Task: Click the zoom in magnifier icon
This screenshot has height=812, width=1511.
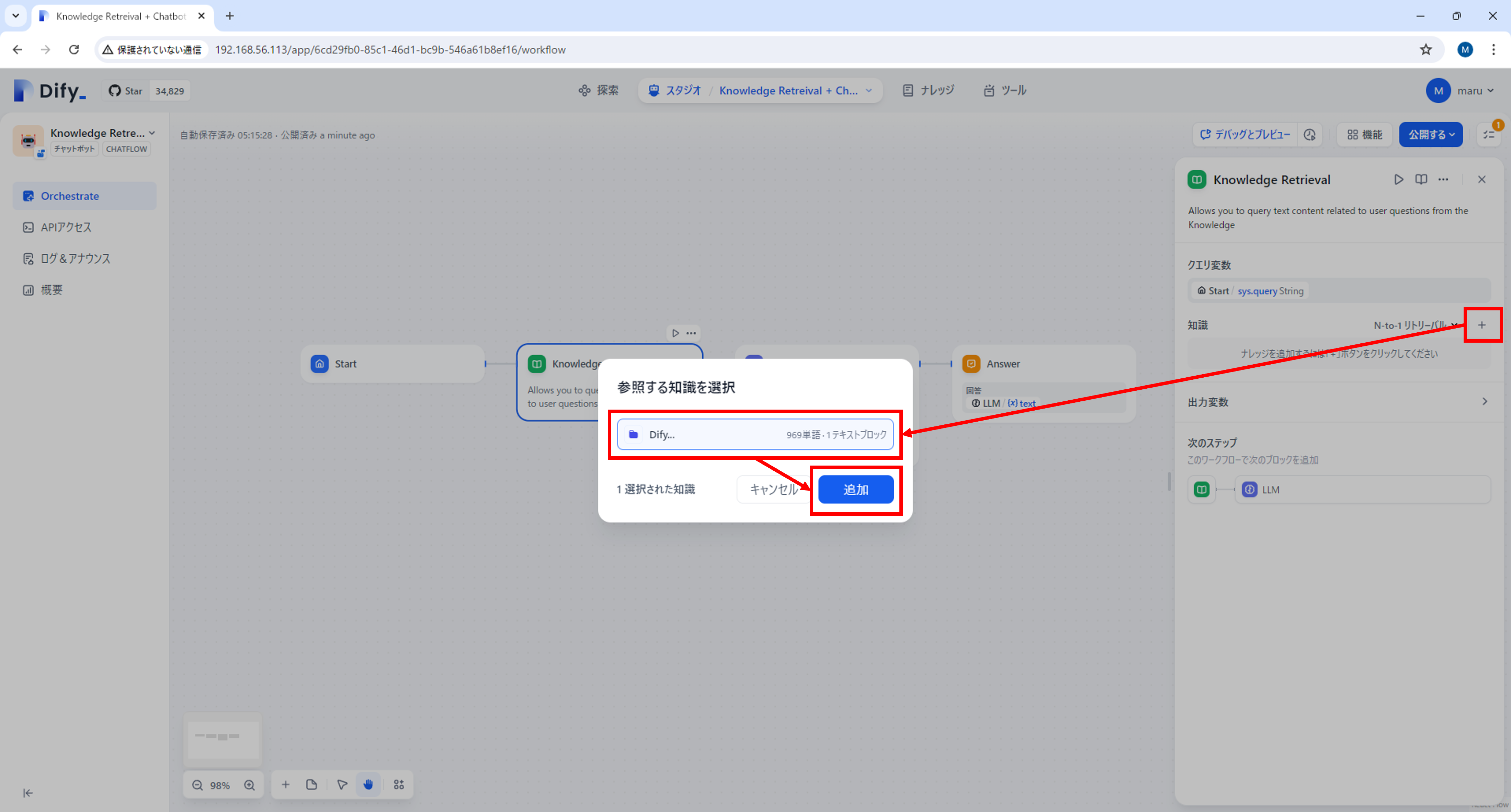Action: point(250,785)
